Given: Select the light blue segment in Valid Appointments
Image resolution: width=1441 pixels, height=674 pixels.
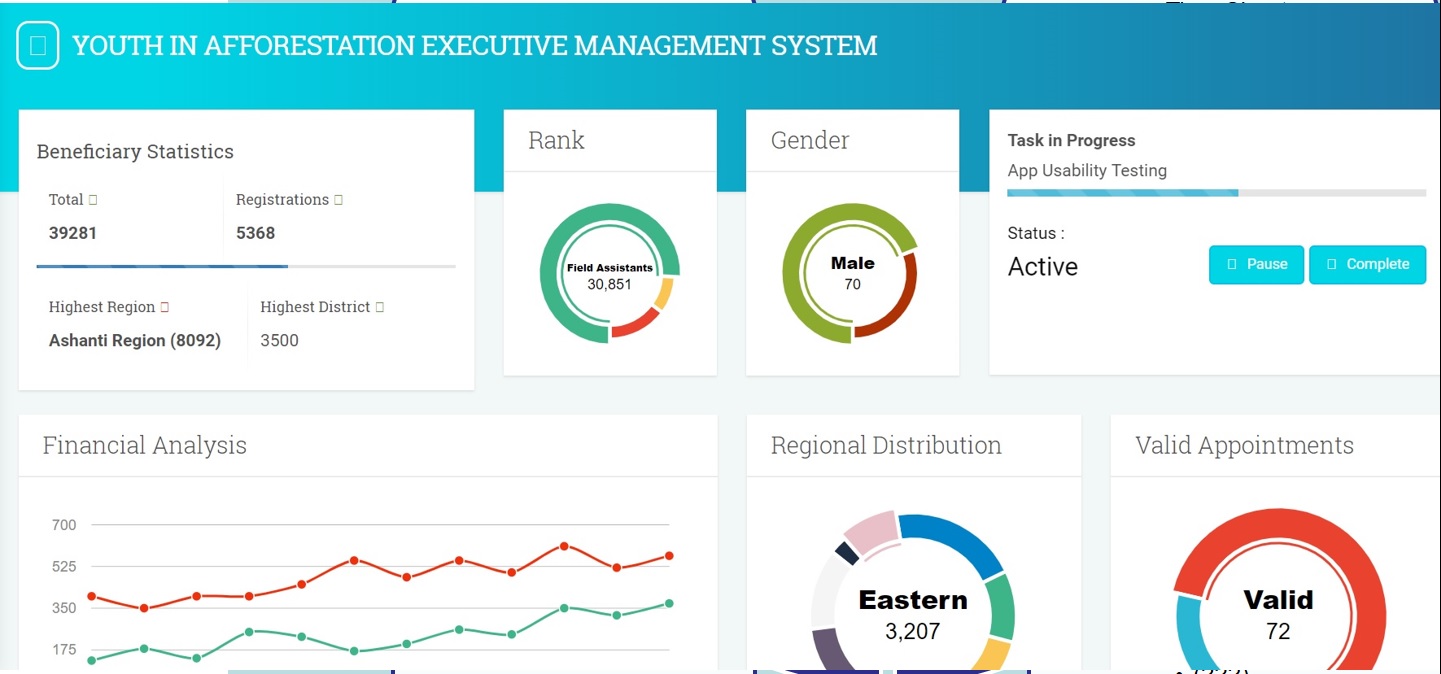Looking at the screenshot, I should [x=1191, y=632].
